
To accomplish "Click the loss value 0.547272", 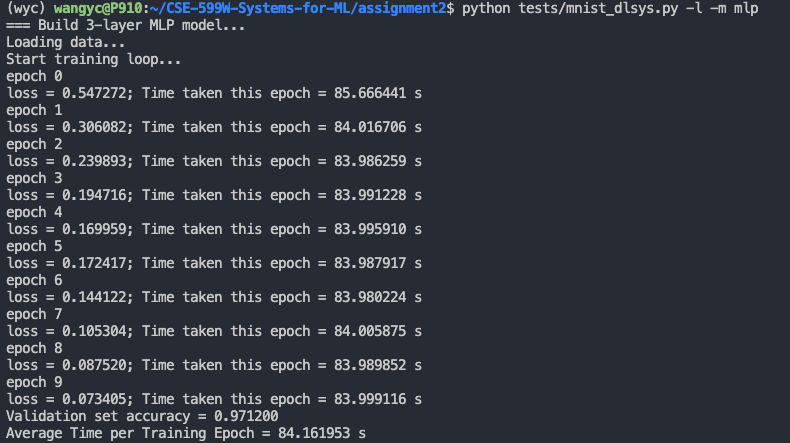I will pyautogui.click(x=92, y=94).
